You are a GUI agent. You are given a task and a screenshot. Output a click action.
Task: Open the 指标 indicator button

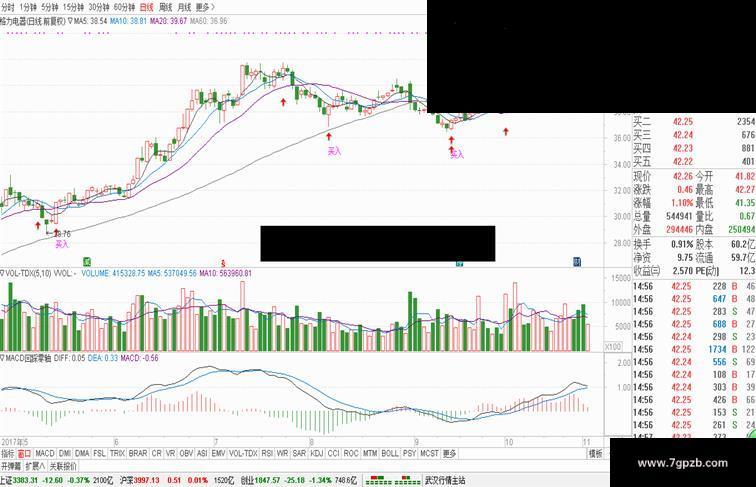click(8, 454)
